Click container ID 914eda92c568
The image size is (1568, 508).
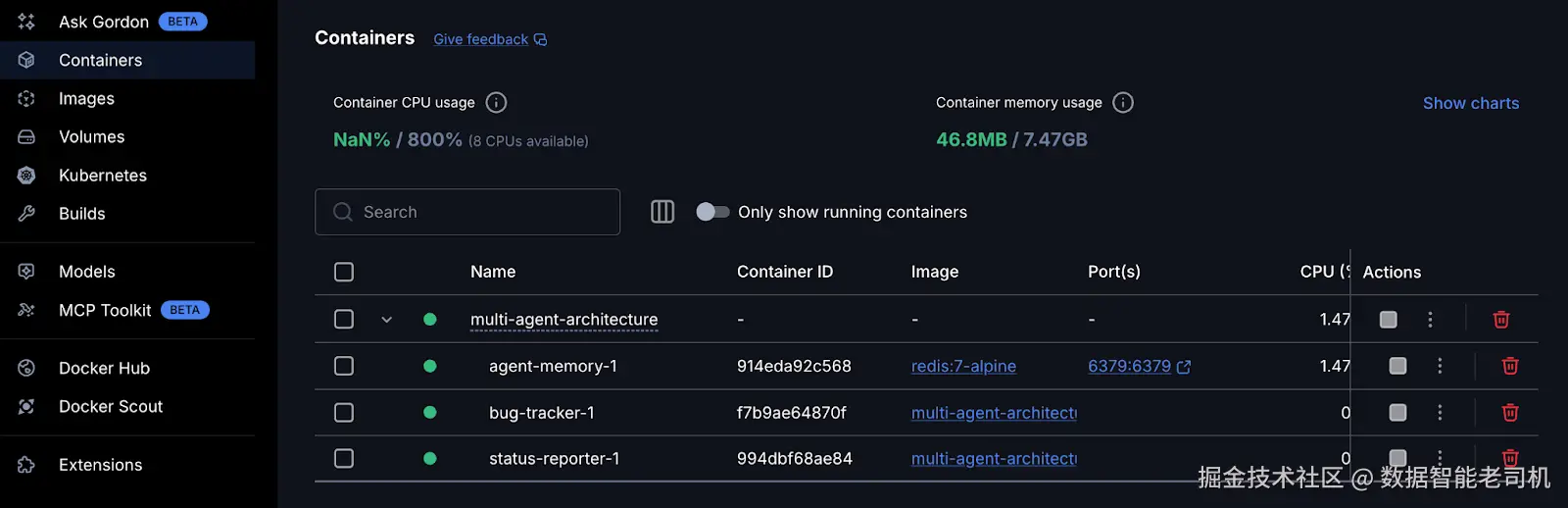pyautogui.click(x=794, y=366)
